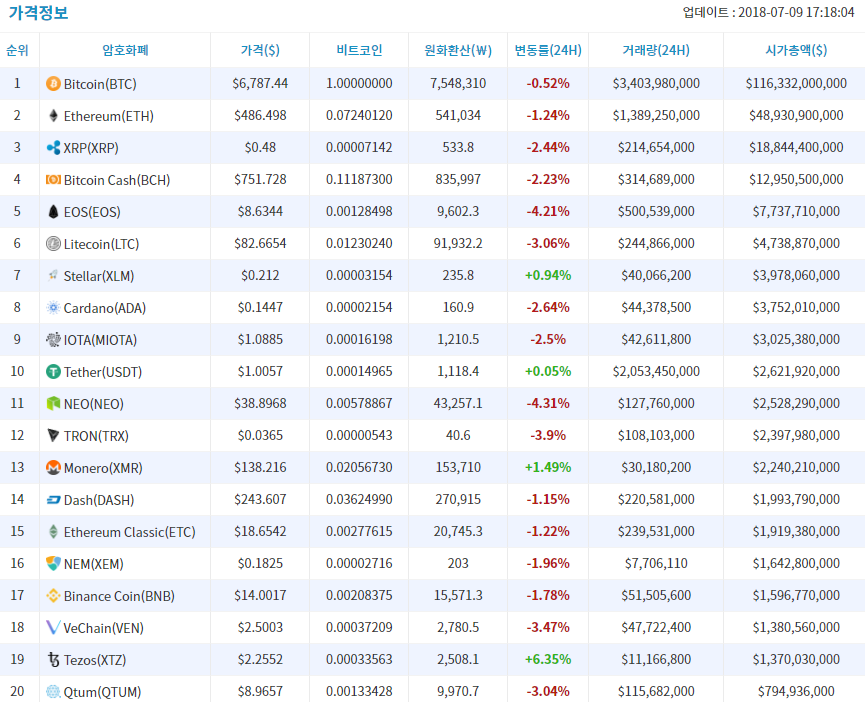Viewport: 865px width, 702px height.
Task: Click the 가격정보 section title
Action: point(38,13)
